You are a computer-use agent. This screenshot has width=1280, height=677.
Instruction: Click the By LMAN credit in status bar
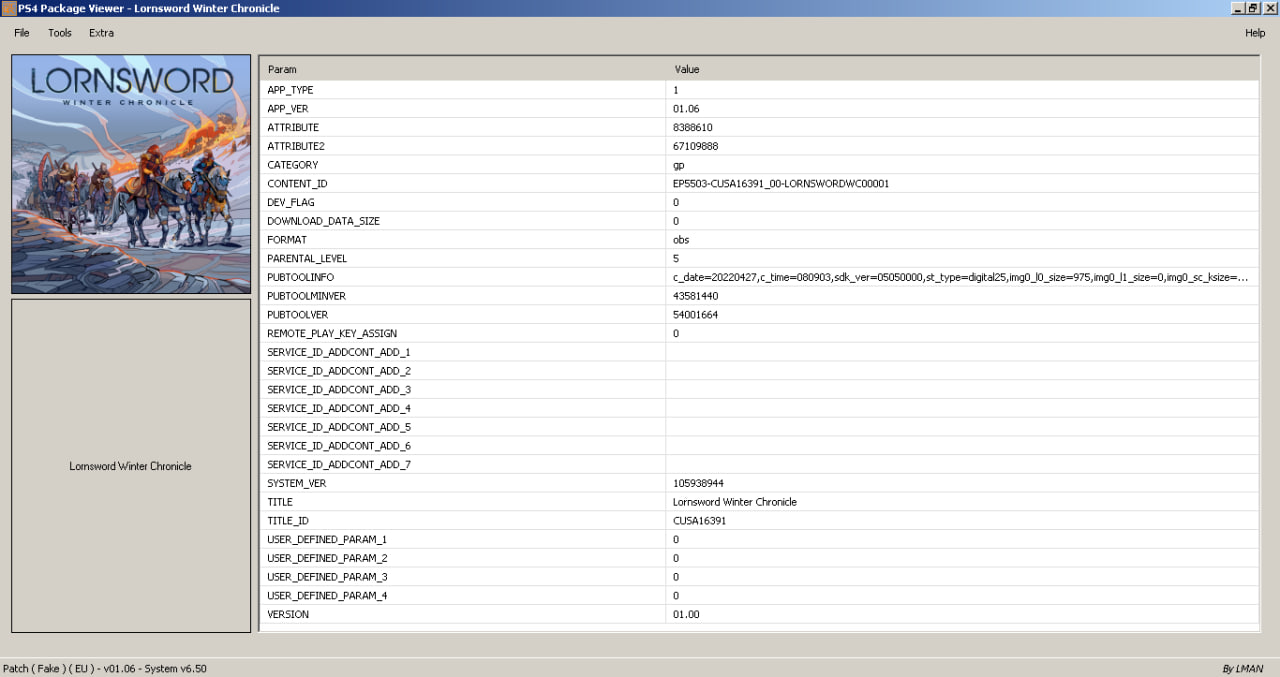tap(1242, 668)
